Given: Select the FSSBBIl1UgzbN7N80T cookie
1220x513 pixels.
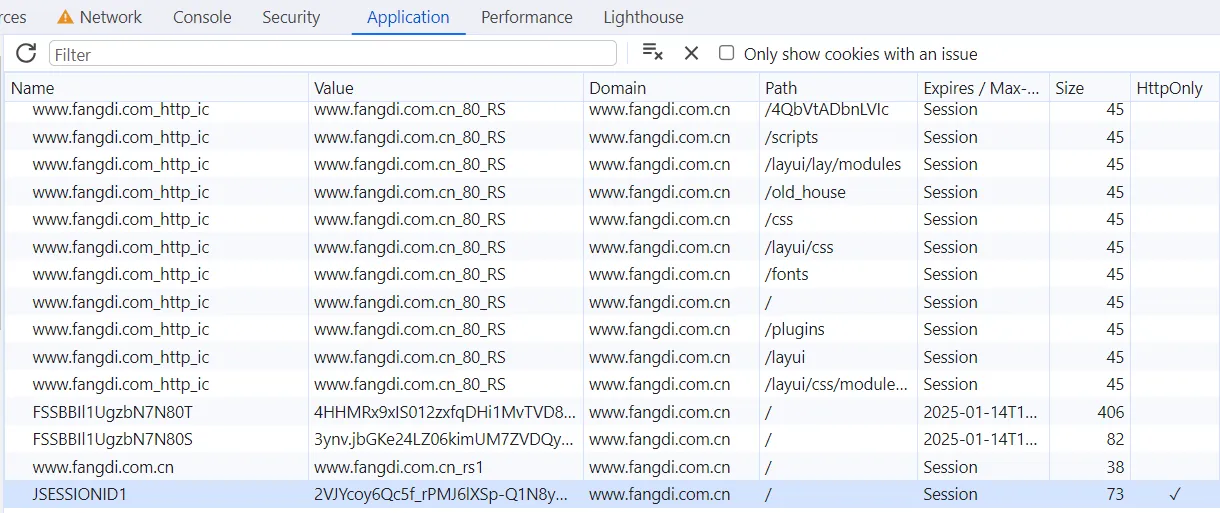Looking at the screenshot, I should (113, 412).
